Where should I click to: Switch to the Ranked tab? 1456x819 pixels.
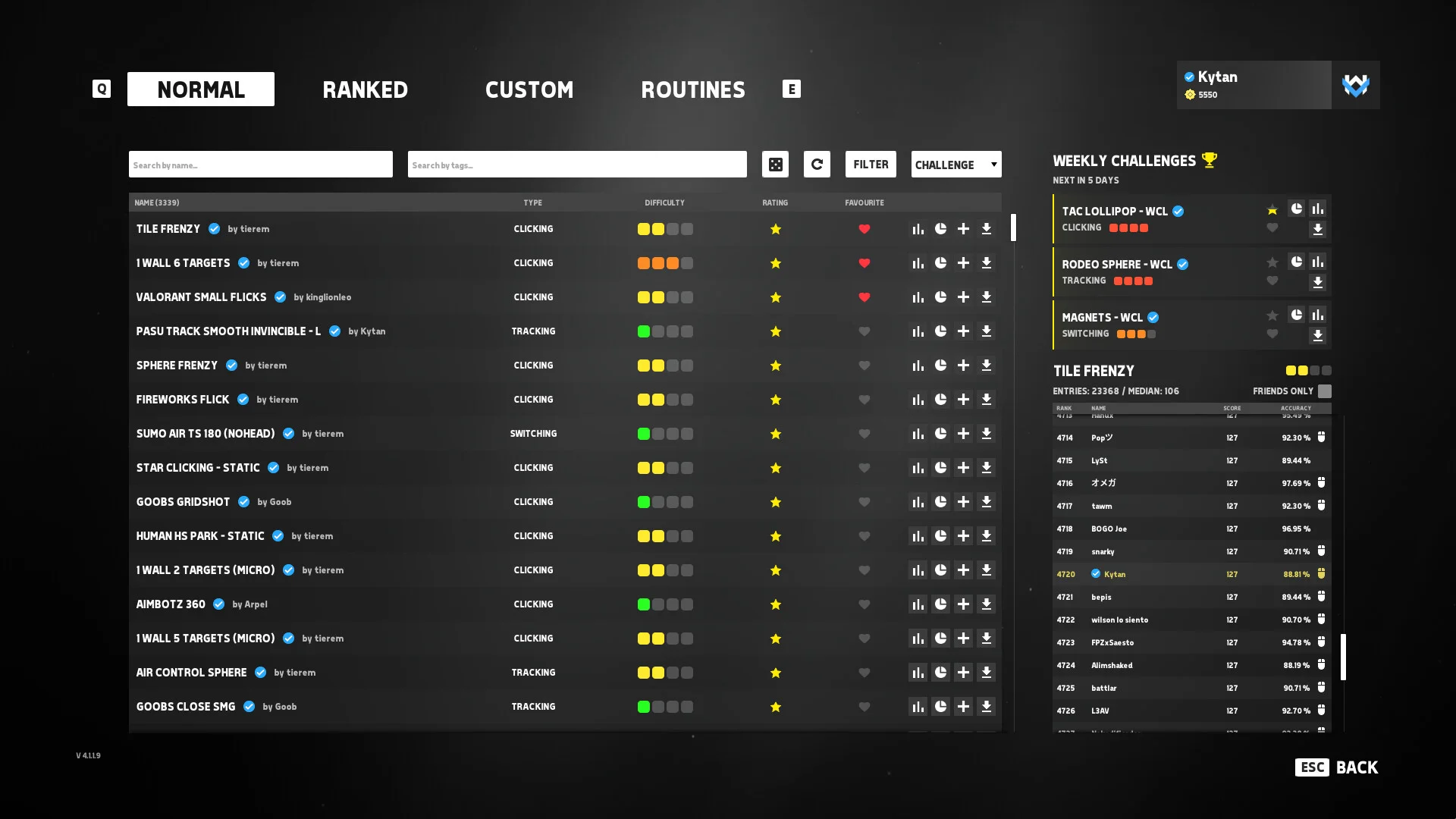[365, 89]
